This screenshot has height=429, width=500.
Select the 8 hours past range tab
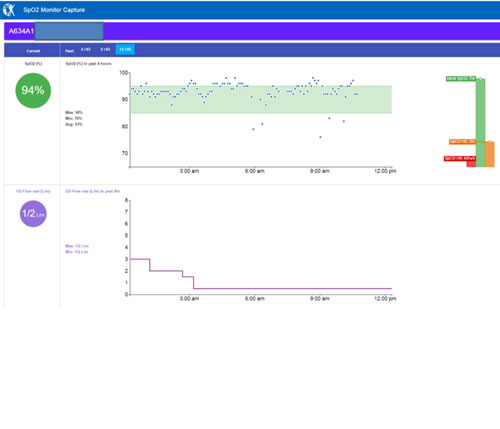coord(105,49)
